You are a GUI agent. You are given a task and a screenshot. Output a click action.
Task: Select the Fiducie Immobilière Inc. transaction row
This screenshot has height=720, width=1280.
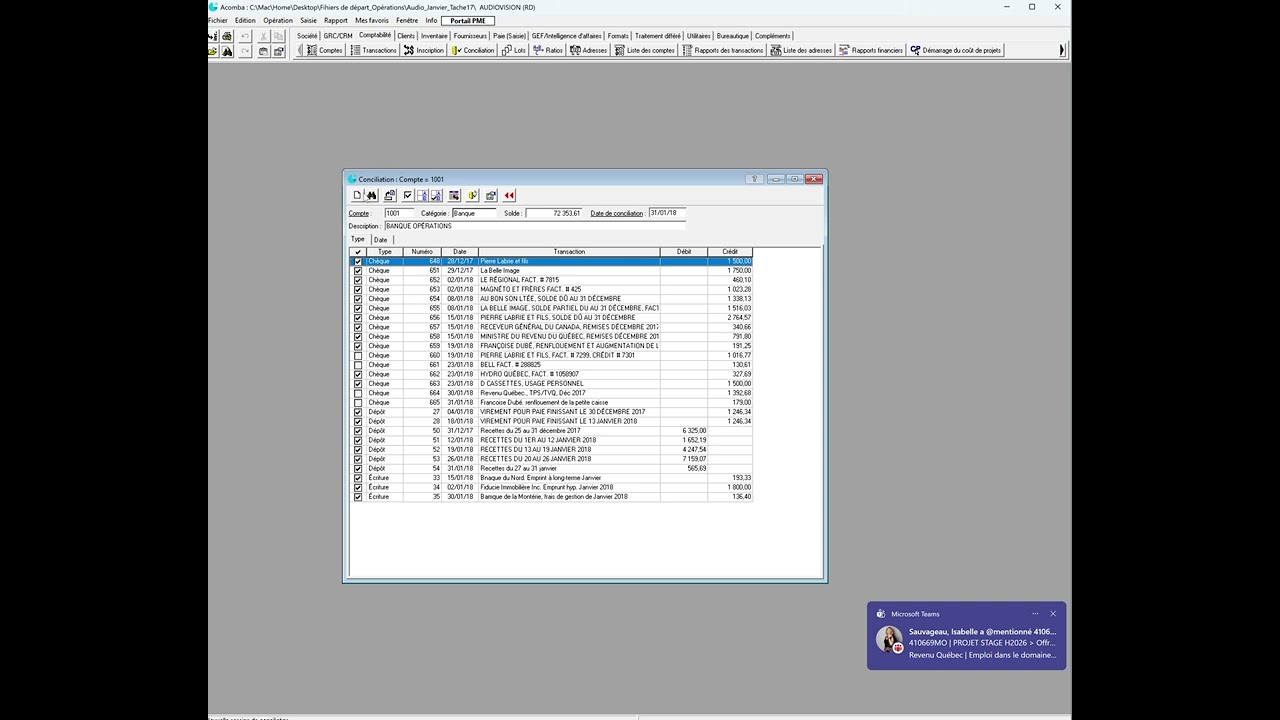tap(551, 487)
